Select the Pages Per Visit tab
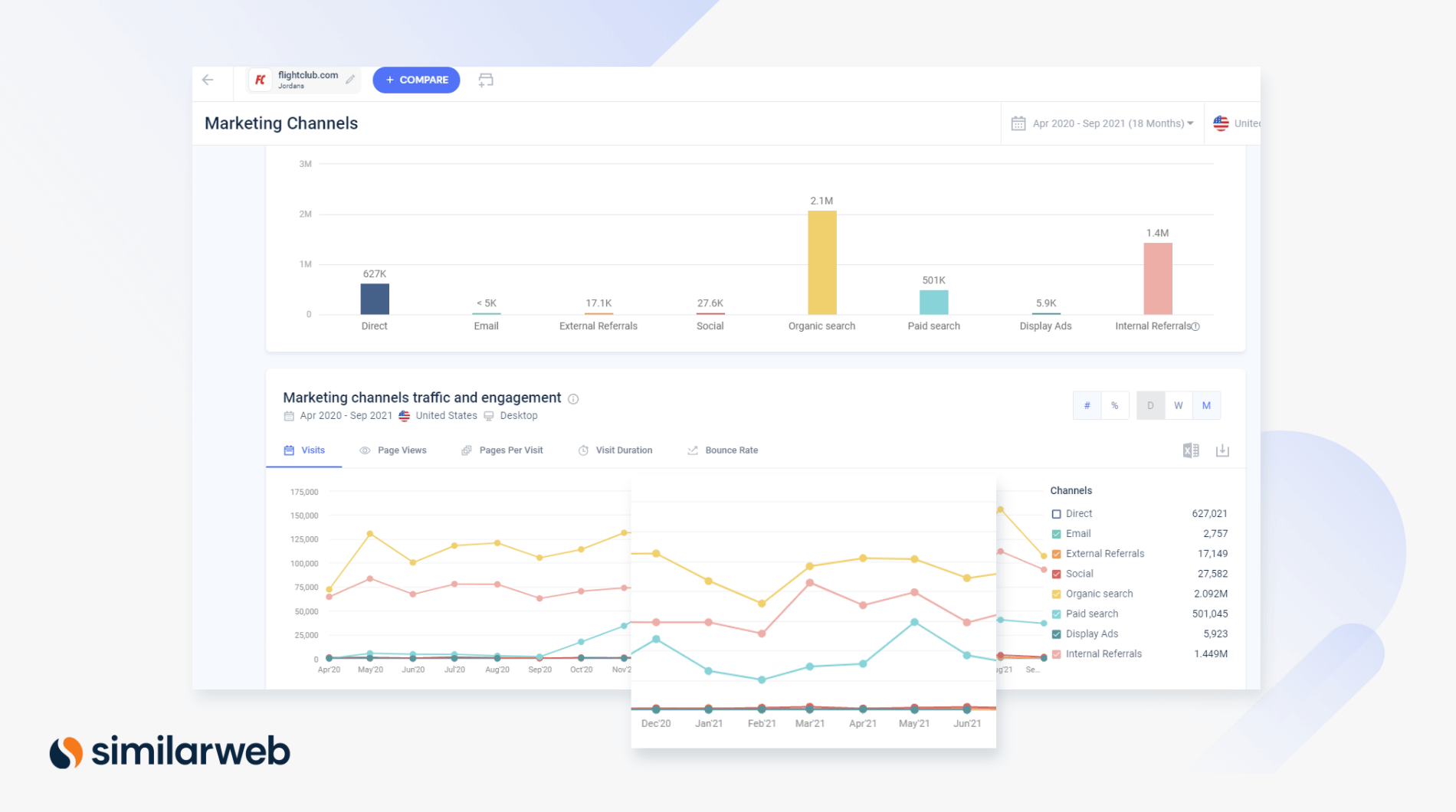The width and height of the screenshot is (1456, 812). click(510, 450)
